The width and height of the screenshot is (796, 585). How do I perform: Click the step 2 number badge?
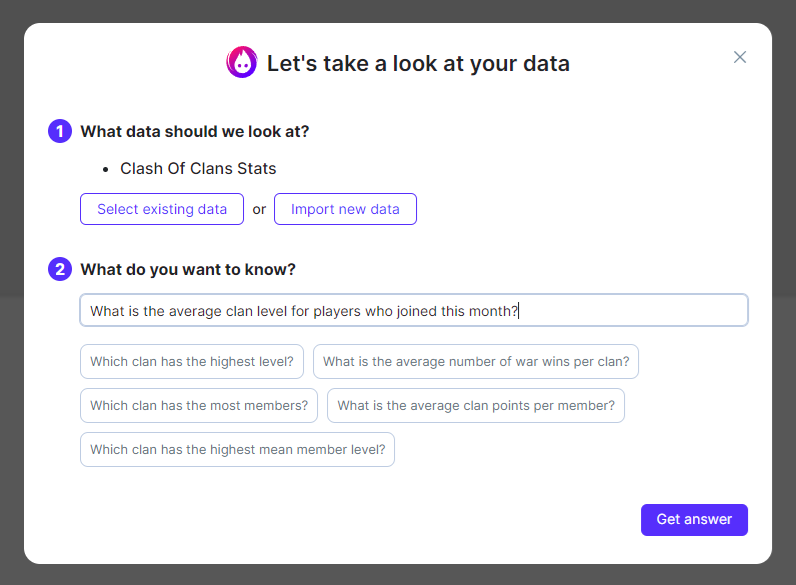tap(60, 269)
